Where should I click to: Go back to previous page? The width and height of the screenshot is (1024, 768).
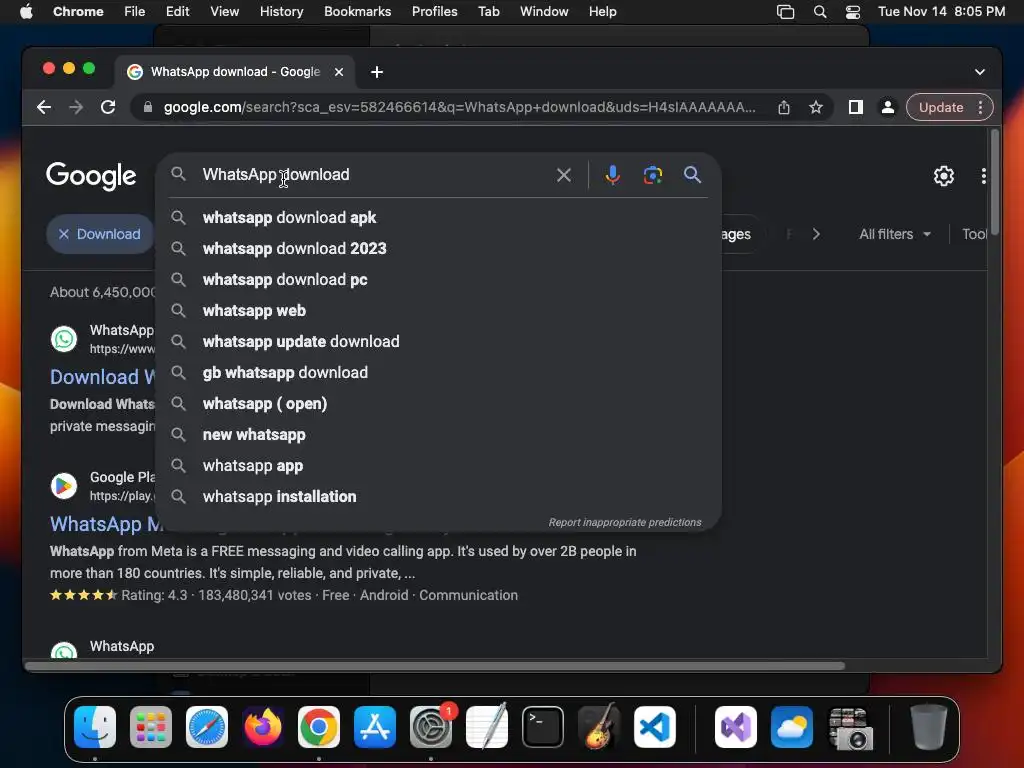[x=44, y=107]
